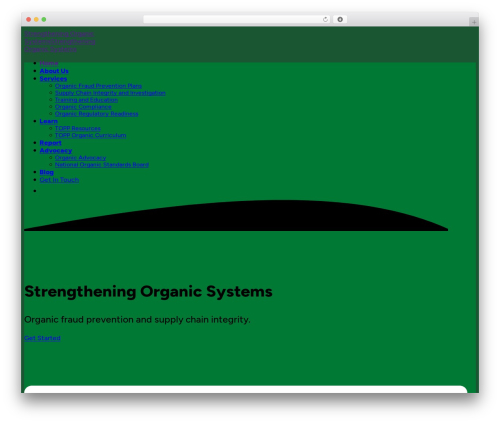This screenshot has width=500, height=423.
Task: Click the Strengthening Organic Systems heading
Action: (x=148, y=292)
